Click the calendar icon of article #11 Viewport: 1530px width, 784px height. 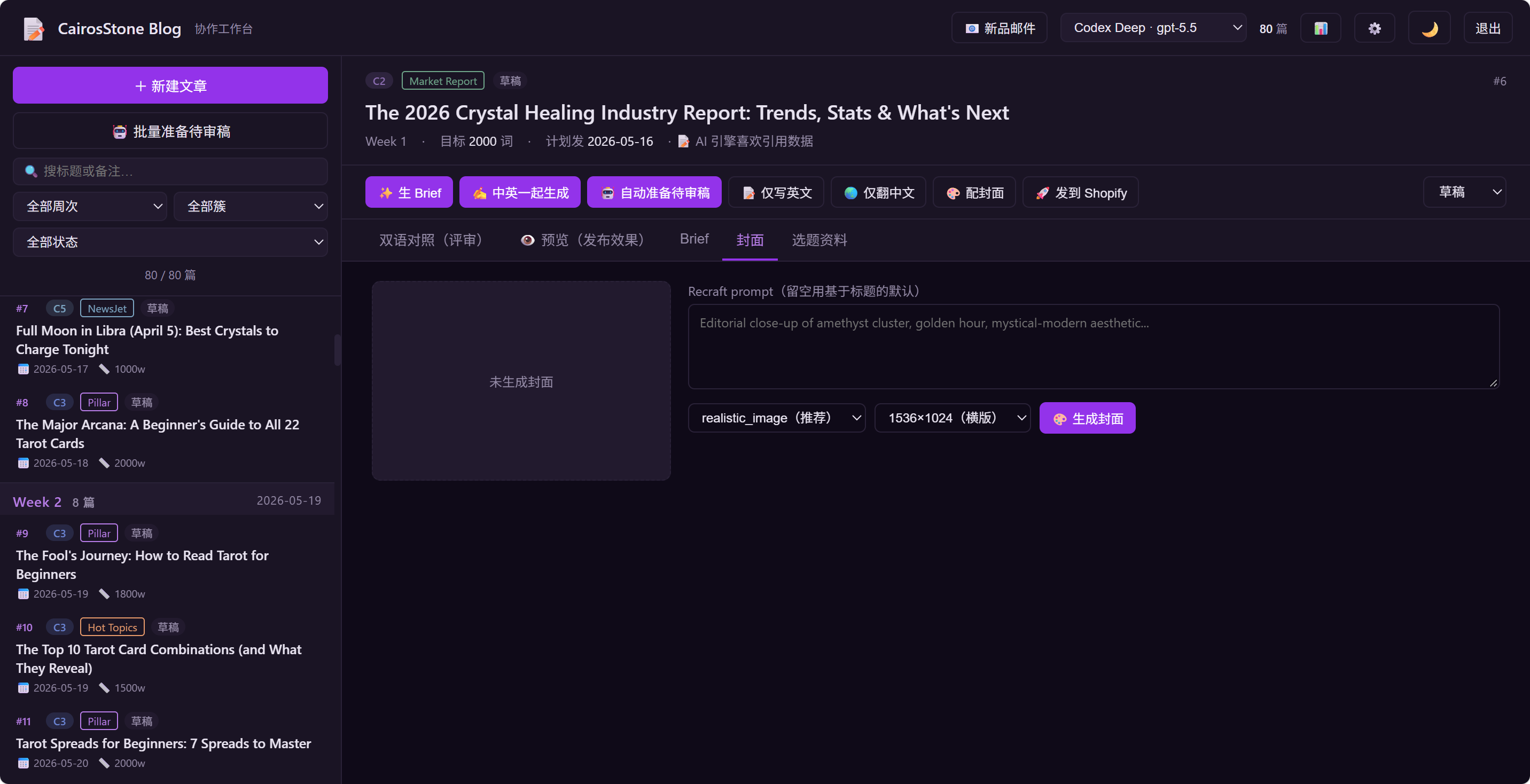point(23,763)
